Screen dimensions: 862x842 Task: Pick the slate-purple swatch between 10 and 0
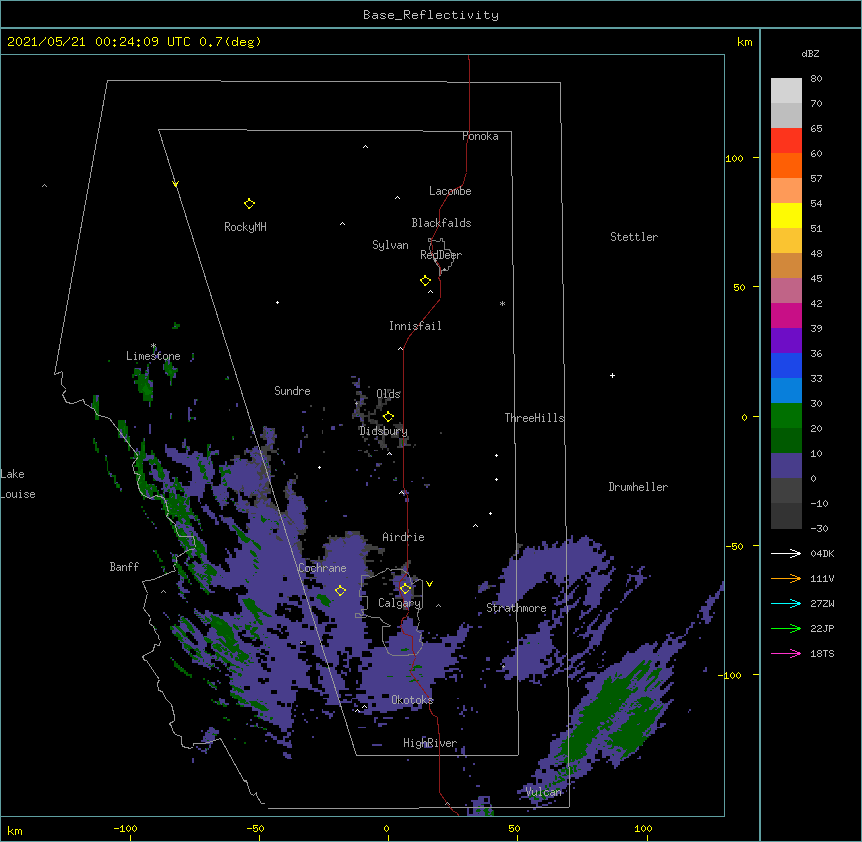[x=786, y=466]
